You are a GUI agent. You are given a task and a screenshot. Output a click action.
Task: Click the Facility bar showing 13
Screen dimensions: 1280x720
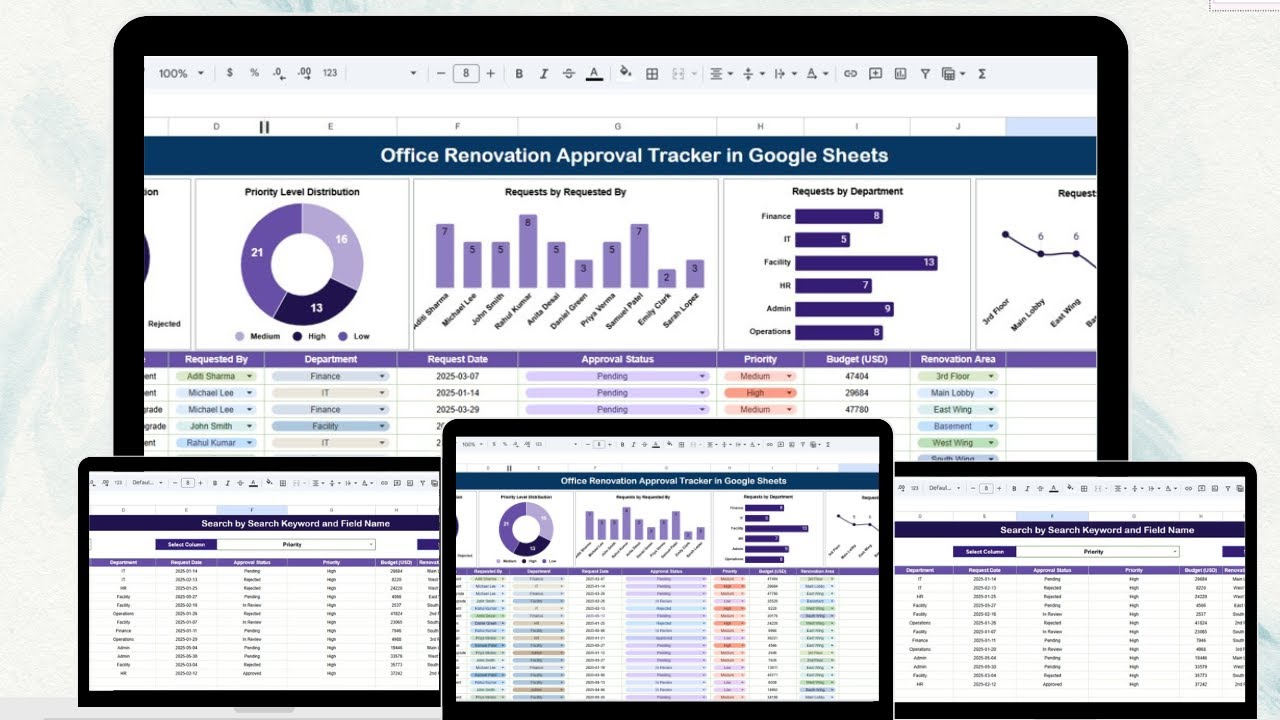[866, 262]
